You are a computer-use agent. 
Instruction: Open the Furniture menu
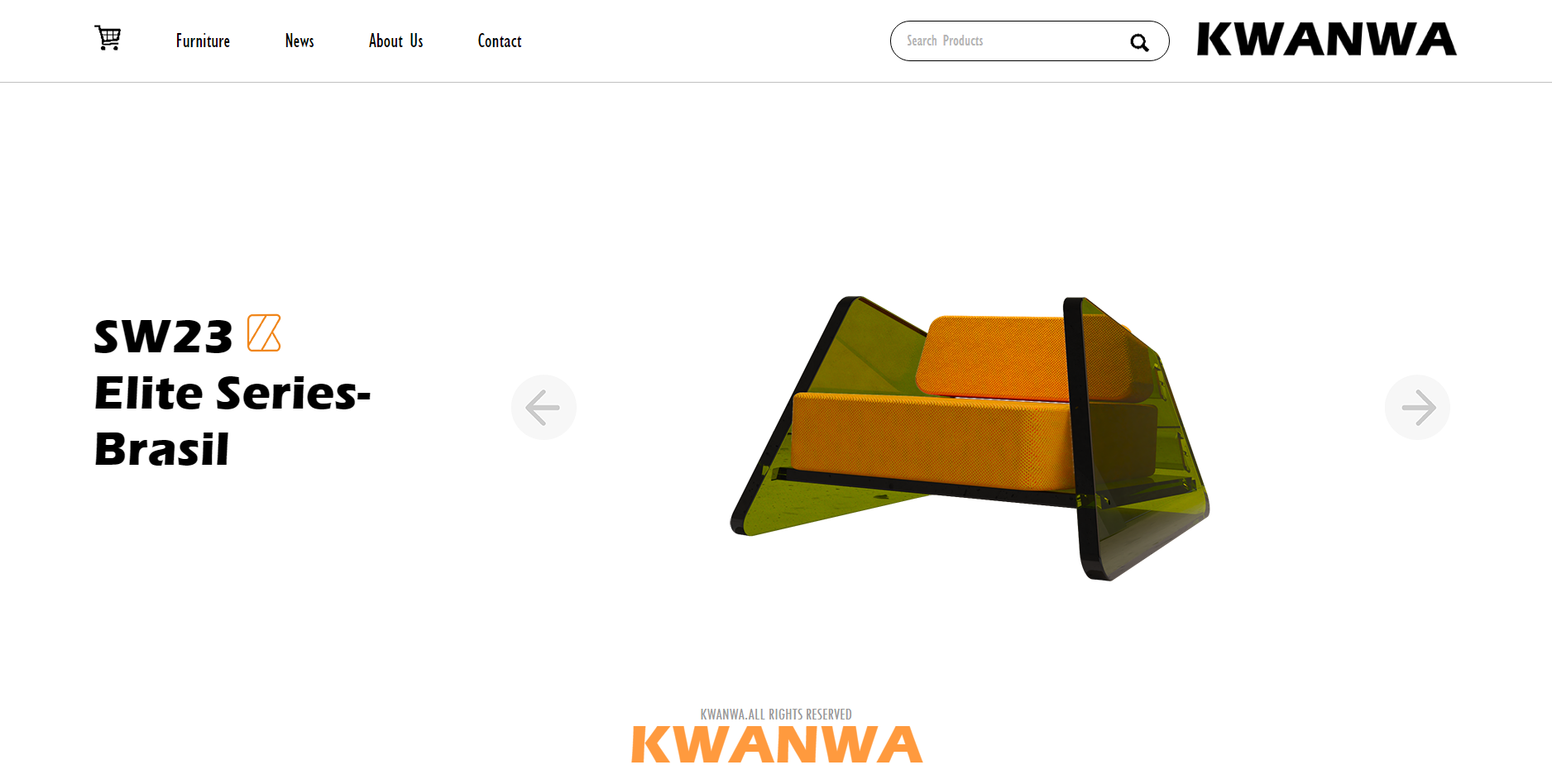pos(203,41)
